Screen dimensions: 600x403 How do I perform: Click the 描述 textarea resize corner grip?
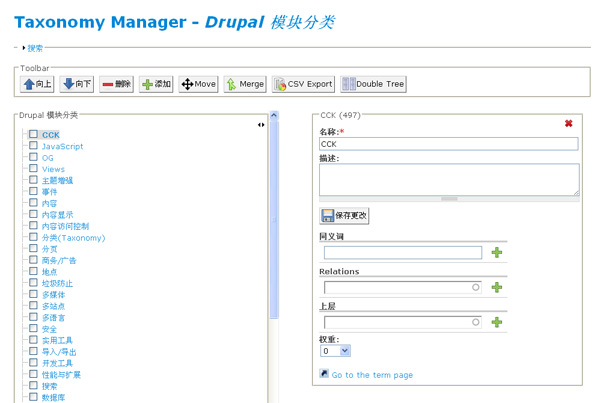[576, 193]
